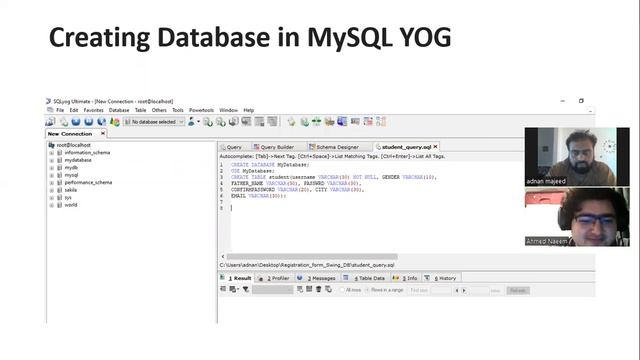The width and height of the screenshot is (640, 360).
Task: Expand the information_schema database node
Action: pyautogui.click(x=51, y=153)
